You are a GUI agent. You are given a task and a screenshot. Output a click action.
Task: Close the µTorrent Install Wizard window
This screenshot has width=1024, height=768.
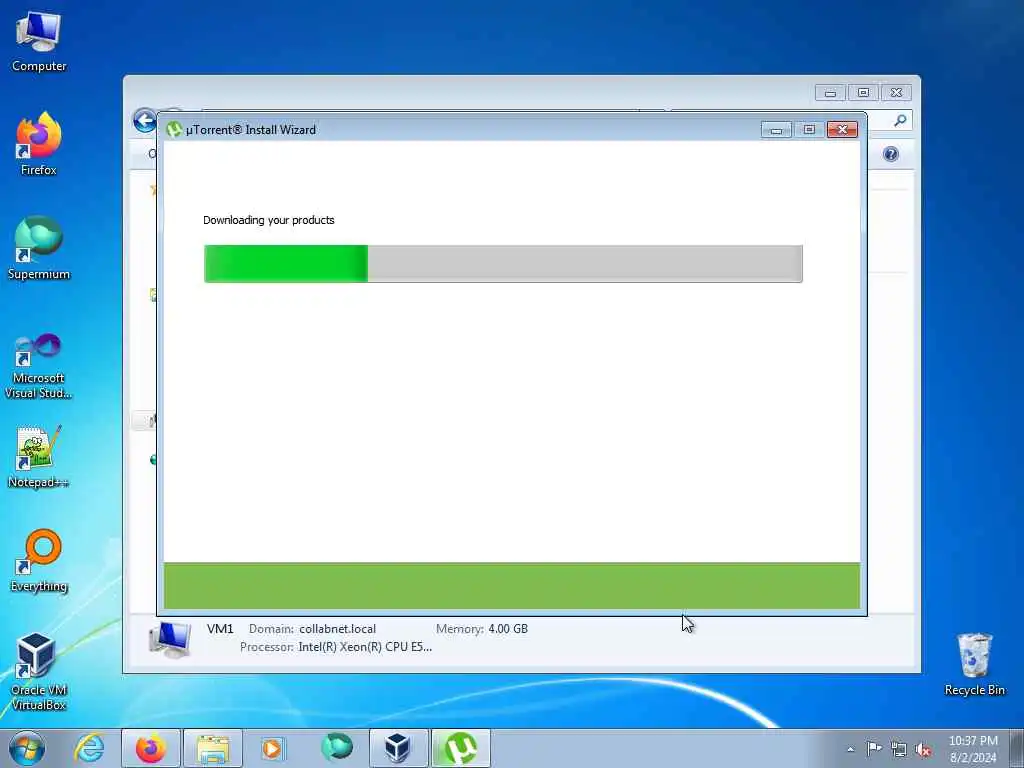(842, 130)
